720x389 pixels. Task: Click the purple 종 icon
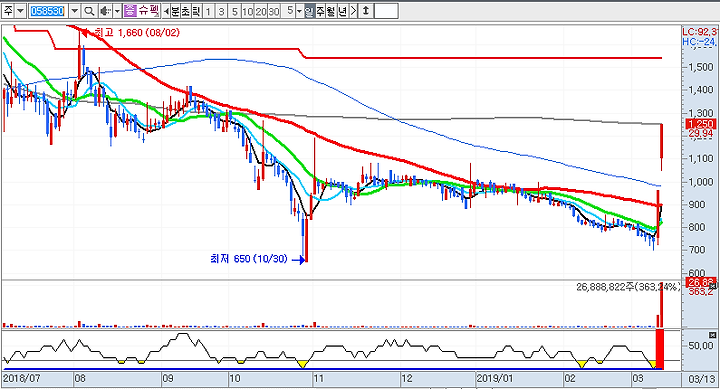(x=130, y=11)
